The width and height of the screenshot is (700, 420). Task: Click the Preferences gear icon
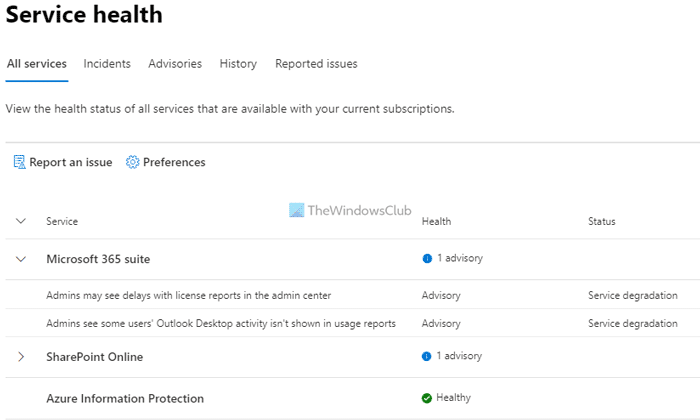coord(132,162)
